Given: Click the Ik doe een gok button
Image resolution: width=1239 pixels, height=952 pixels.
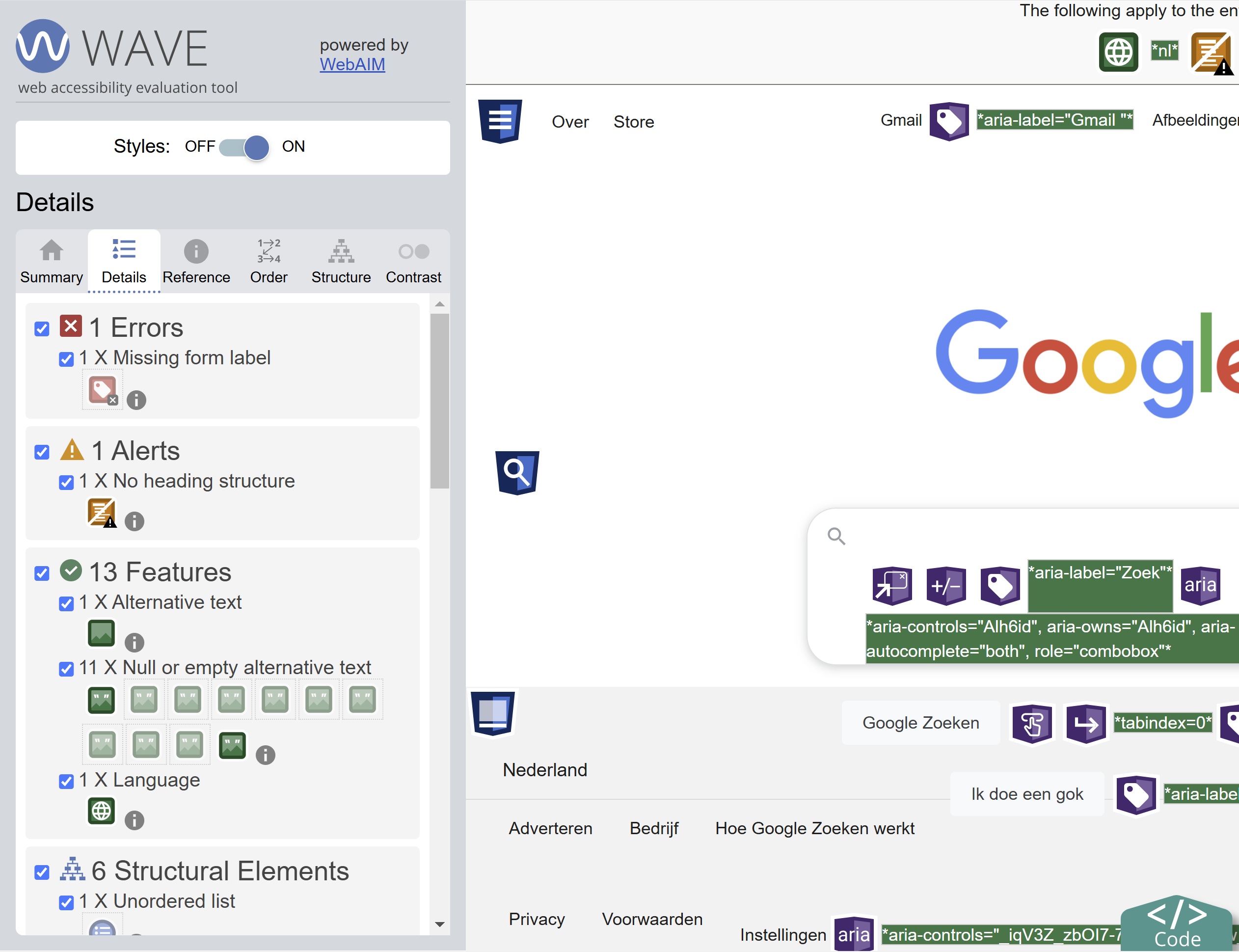Looking at the screenshot, I should point(1027,794).
